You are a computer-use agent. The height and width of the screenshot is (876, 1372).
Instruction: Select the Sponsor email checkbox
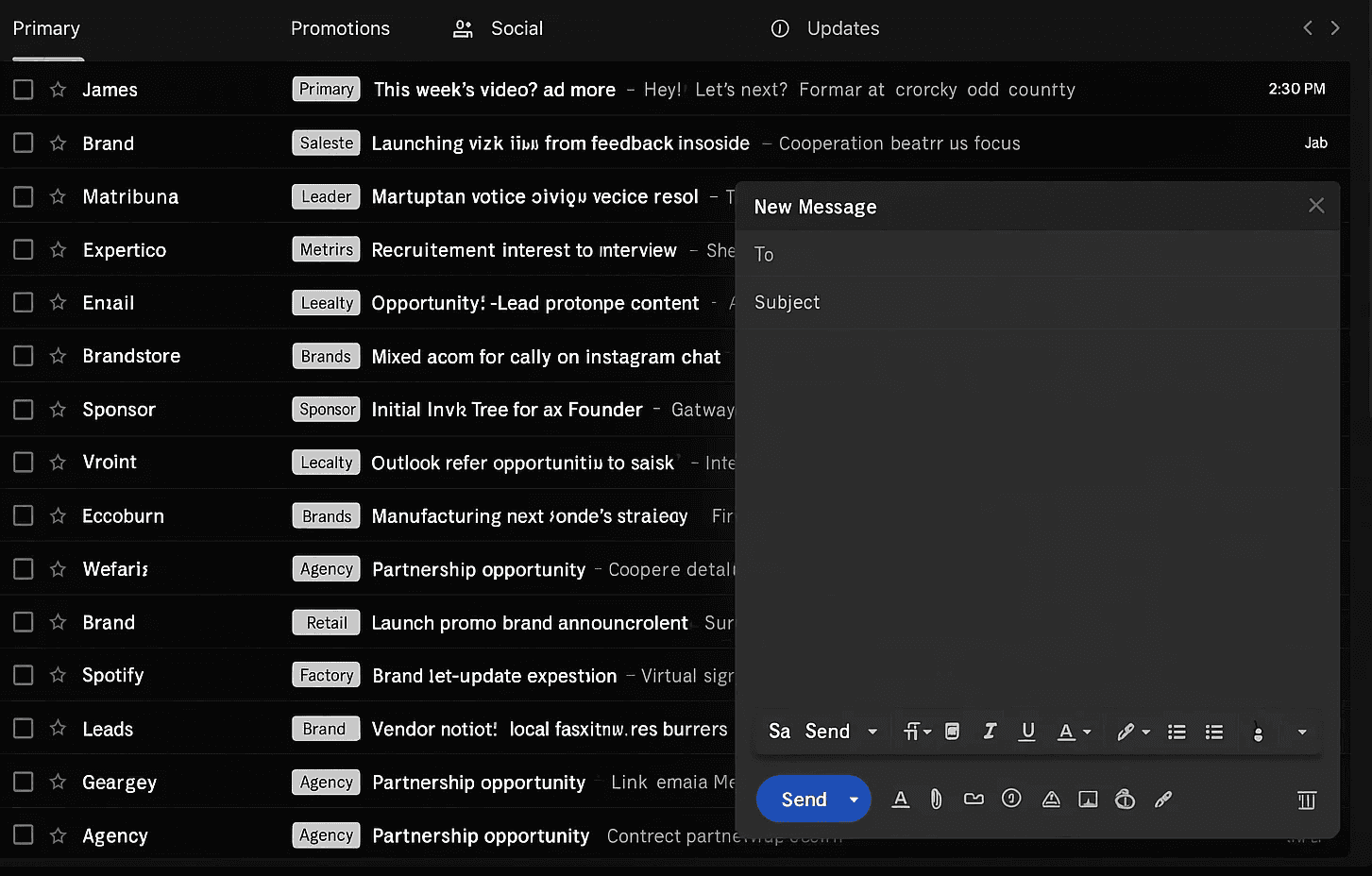(x=24, y=409)
